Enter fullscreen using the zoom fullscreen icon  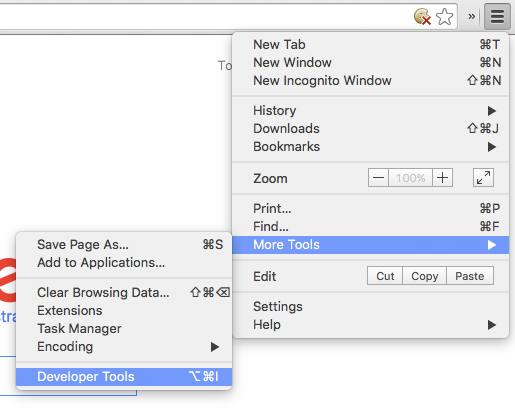pyautogui.click(x=483, y=178)
